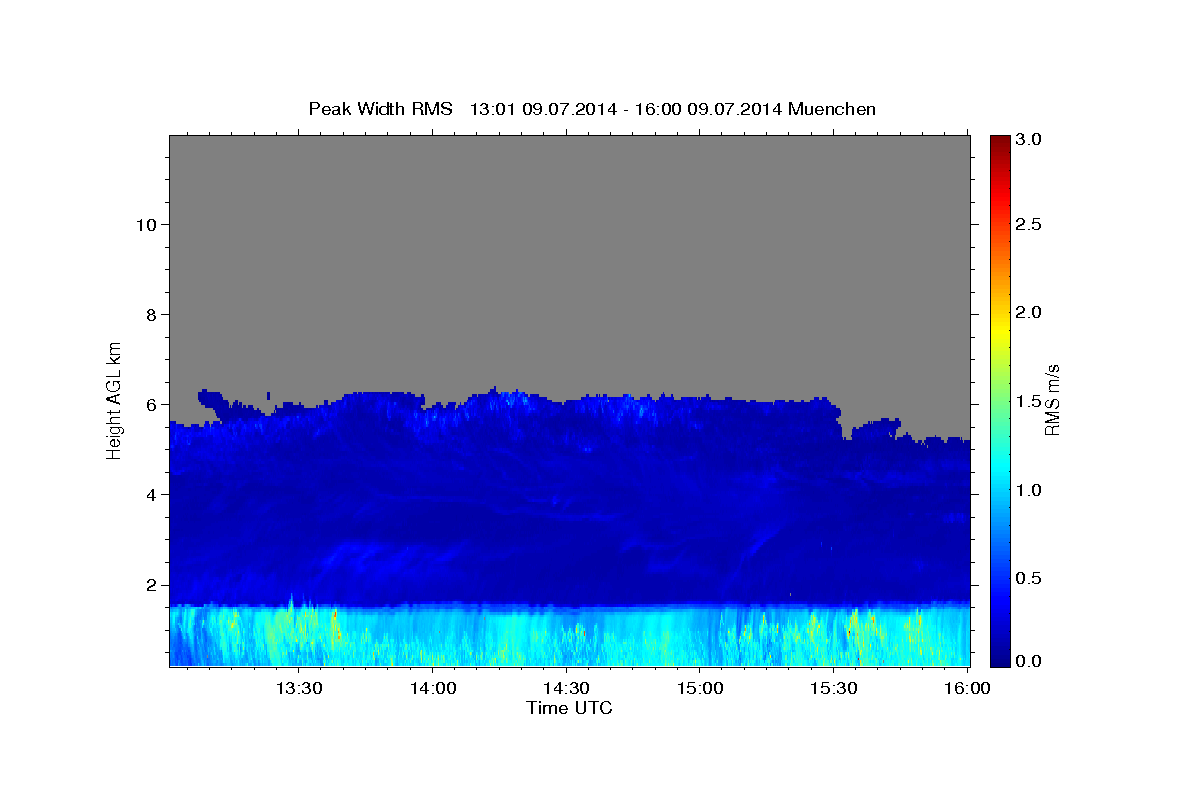Click the height tick label 6
Screen dimensions: 1200x800
[150, 405]
